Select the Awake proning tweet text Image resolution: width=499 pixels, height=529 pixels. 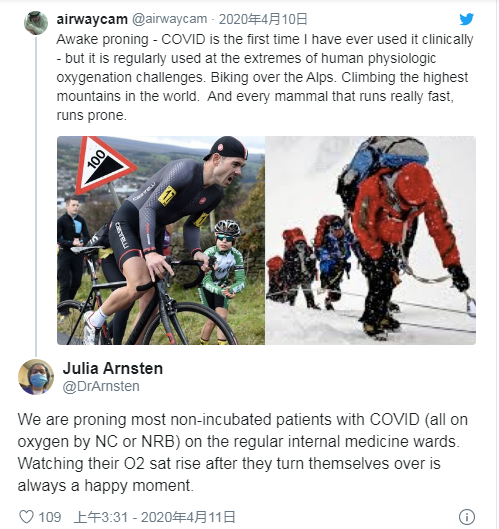point(265,77)
